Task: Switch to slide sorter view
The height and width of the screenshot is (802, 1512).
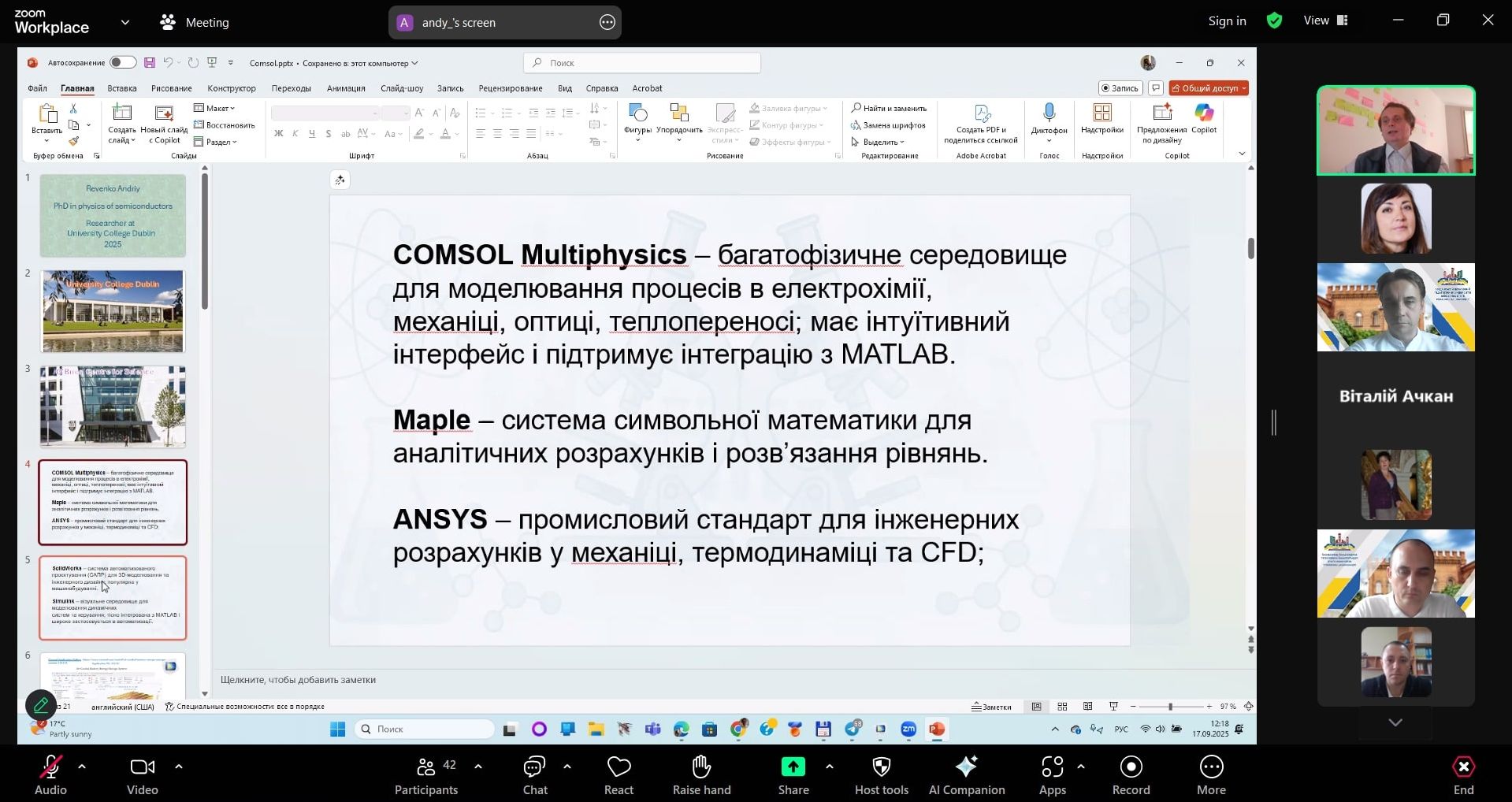Action: click(1062, 707)
